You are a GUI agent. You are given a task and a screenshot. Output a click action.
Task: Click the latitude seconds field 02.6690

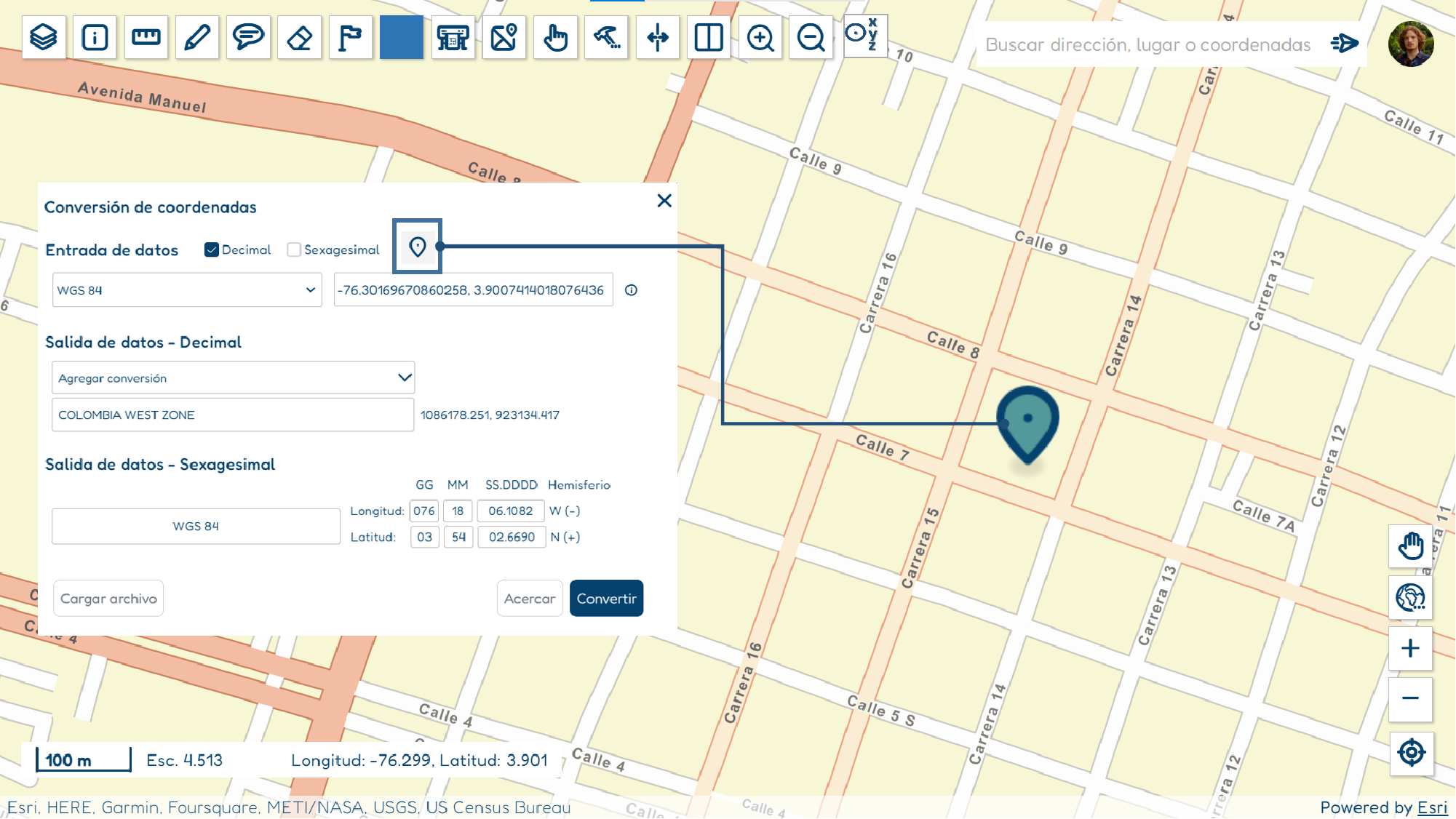coord(512,537)
